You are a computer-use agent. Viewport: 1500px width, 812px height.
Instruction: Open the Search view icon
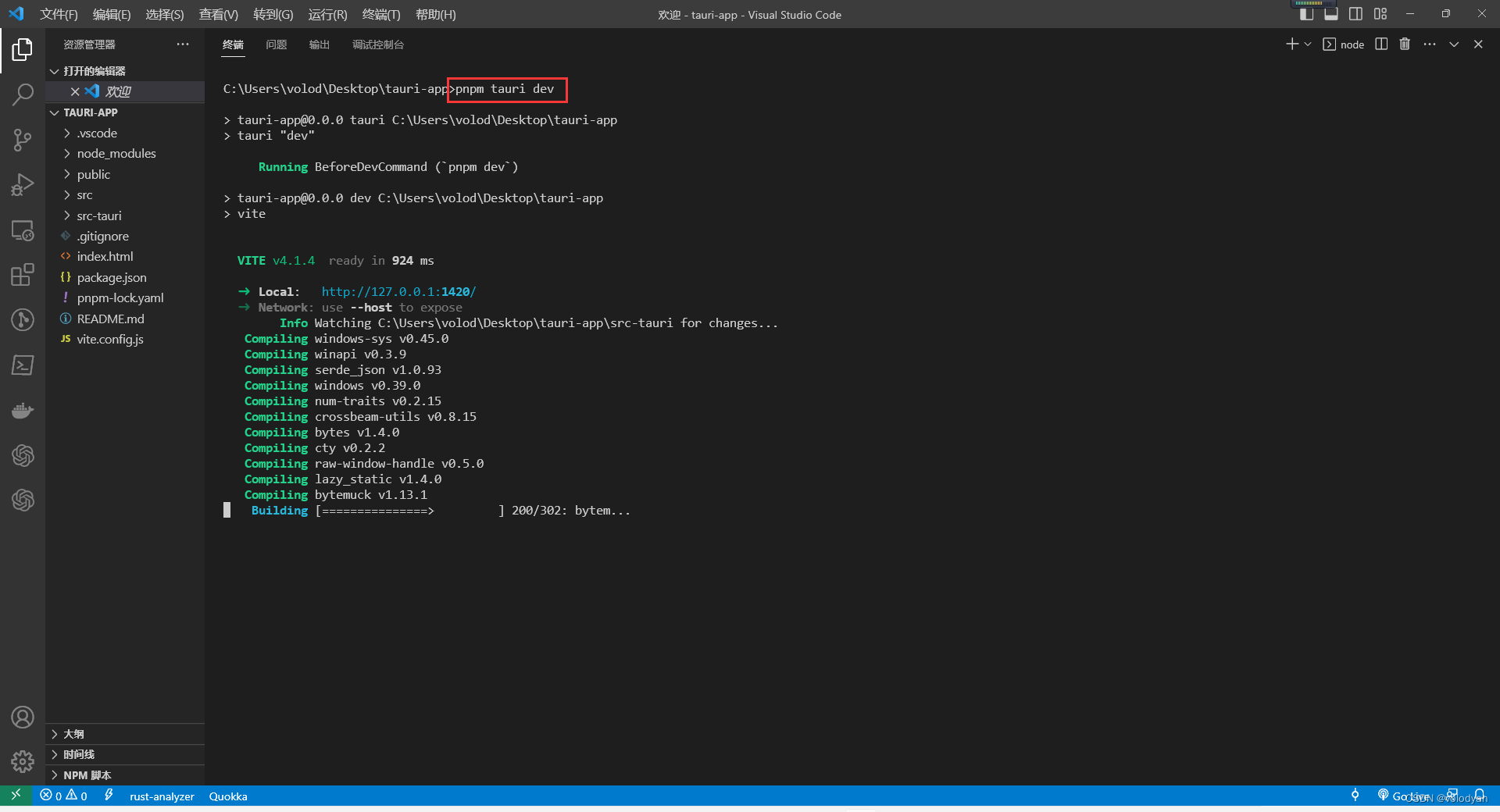[23, 95]
